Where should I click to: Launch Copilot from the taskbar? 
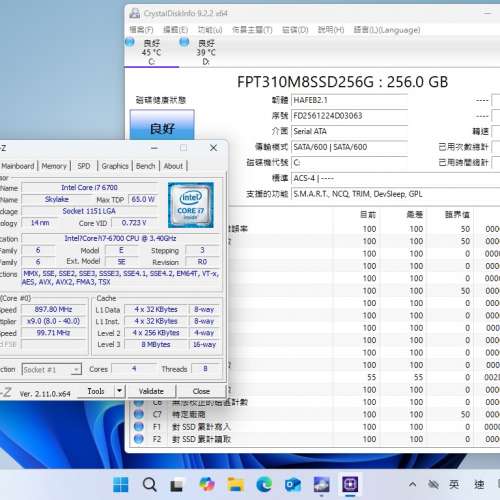[207, 484]
